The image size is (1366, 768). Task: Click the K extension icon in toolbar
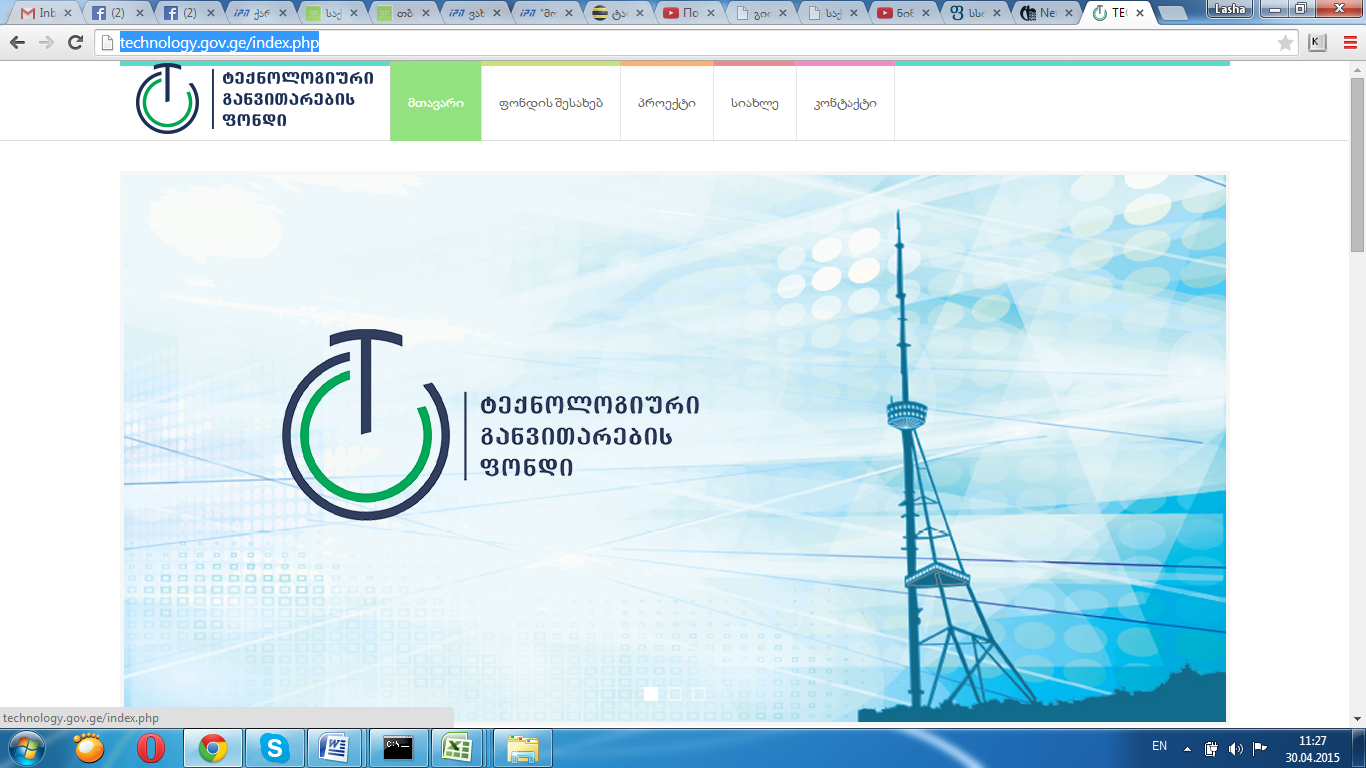[x=1317, y=43]
